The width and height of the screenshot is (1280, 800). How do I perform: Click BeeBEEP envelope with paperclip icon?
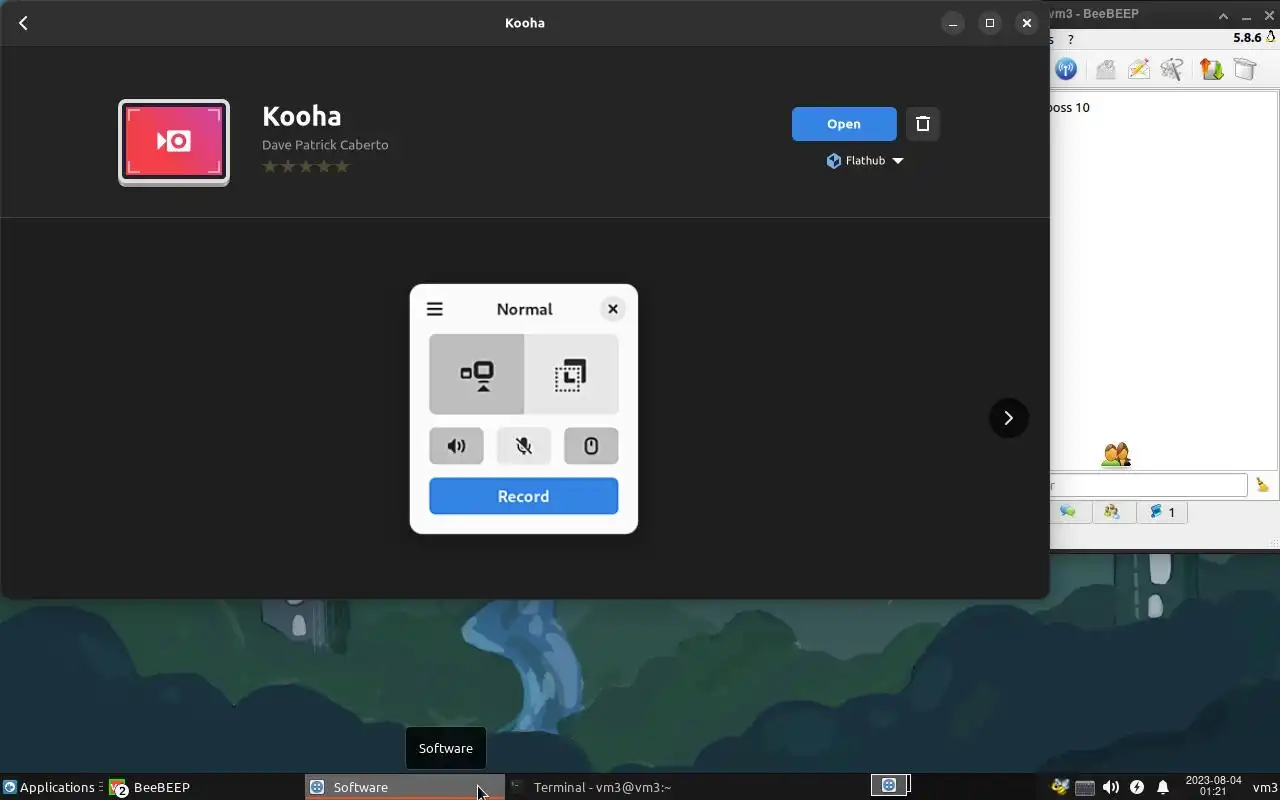tap(1105, 69)
